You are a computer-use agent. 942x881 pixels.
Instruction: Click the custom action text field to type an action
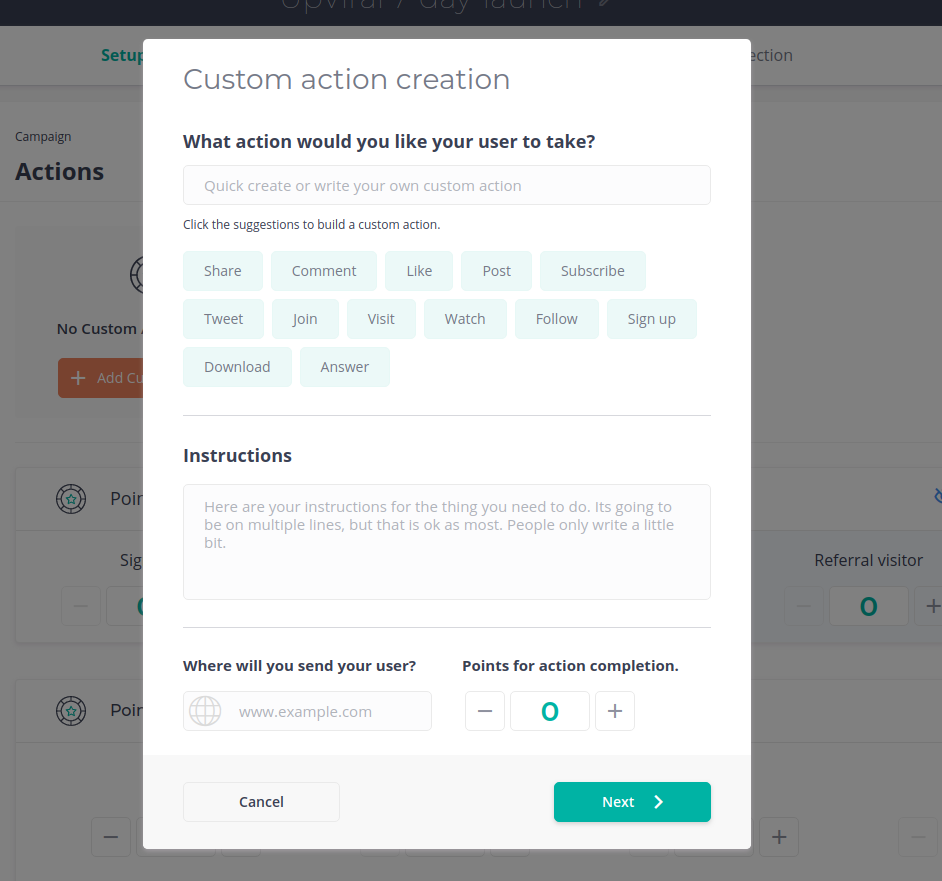(446, 185)
